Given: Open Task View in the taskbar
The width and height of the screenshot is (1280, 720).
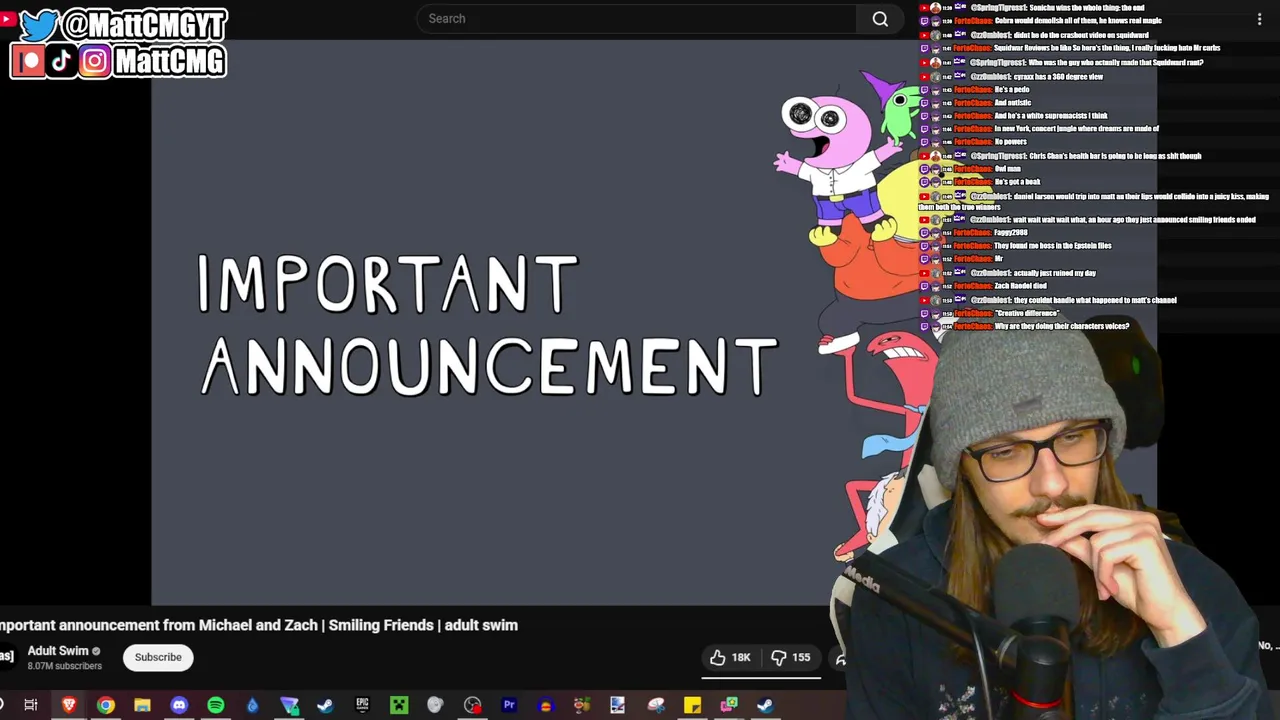Looking at the screenshot, I should (x=31, y=705).
